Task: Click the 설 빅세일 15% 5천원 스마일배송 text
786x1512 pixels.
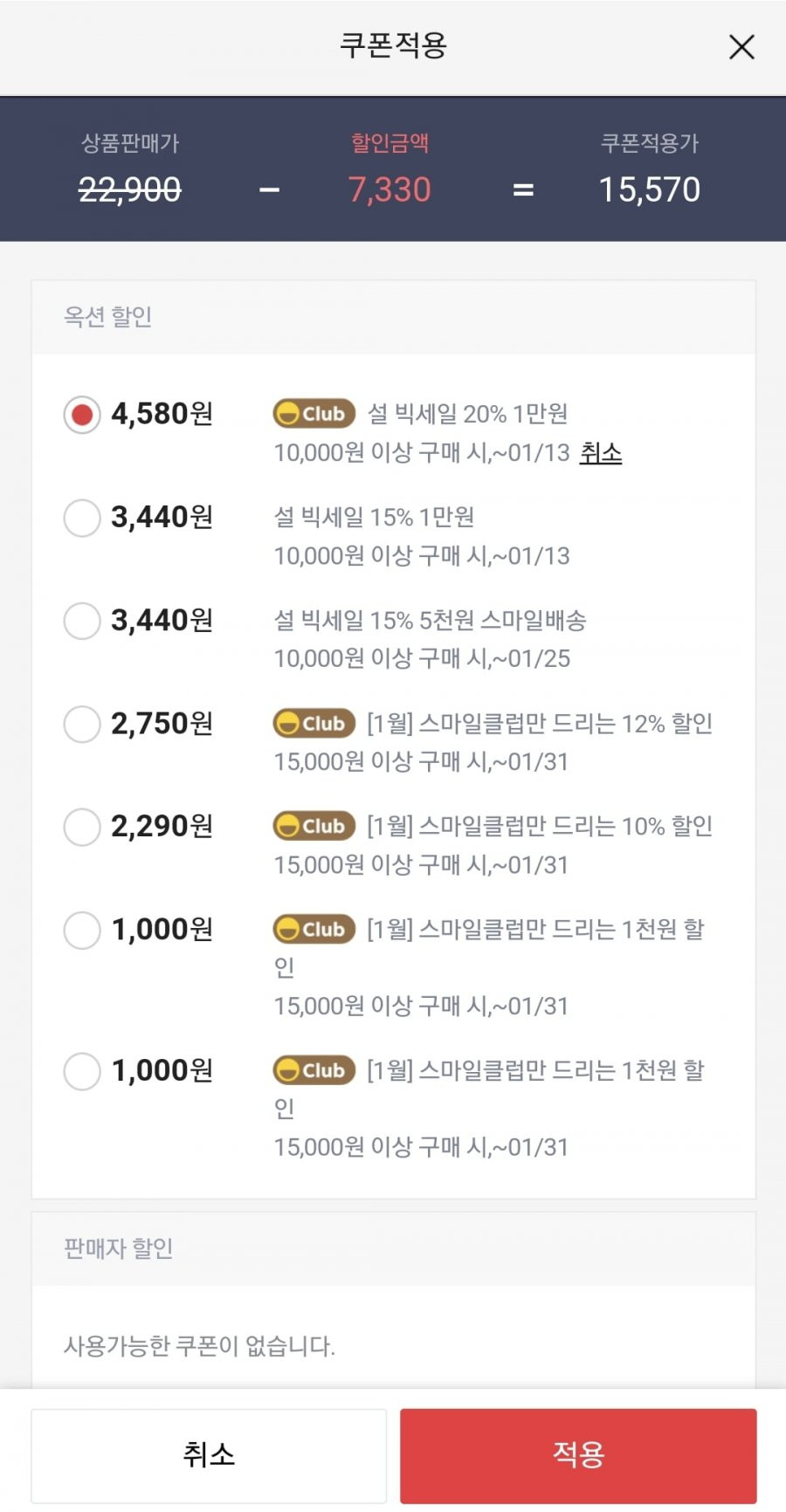Action: click(x=430, y=621)
